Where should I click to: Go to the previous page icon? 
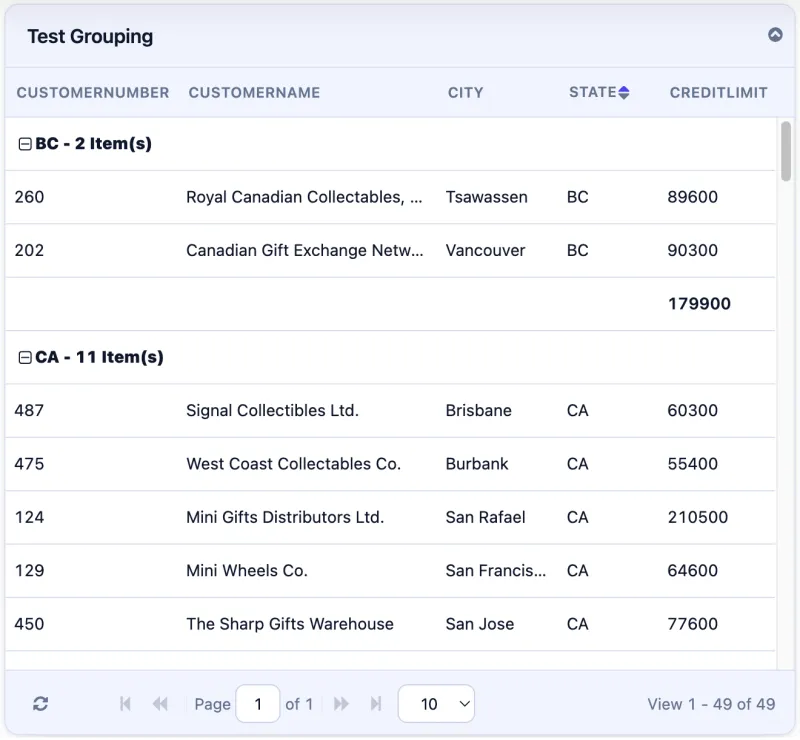point(160,704)
